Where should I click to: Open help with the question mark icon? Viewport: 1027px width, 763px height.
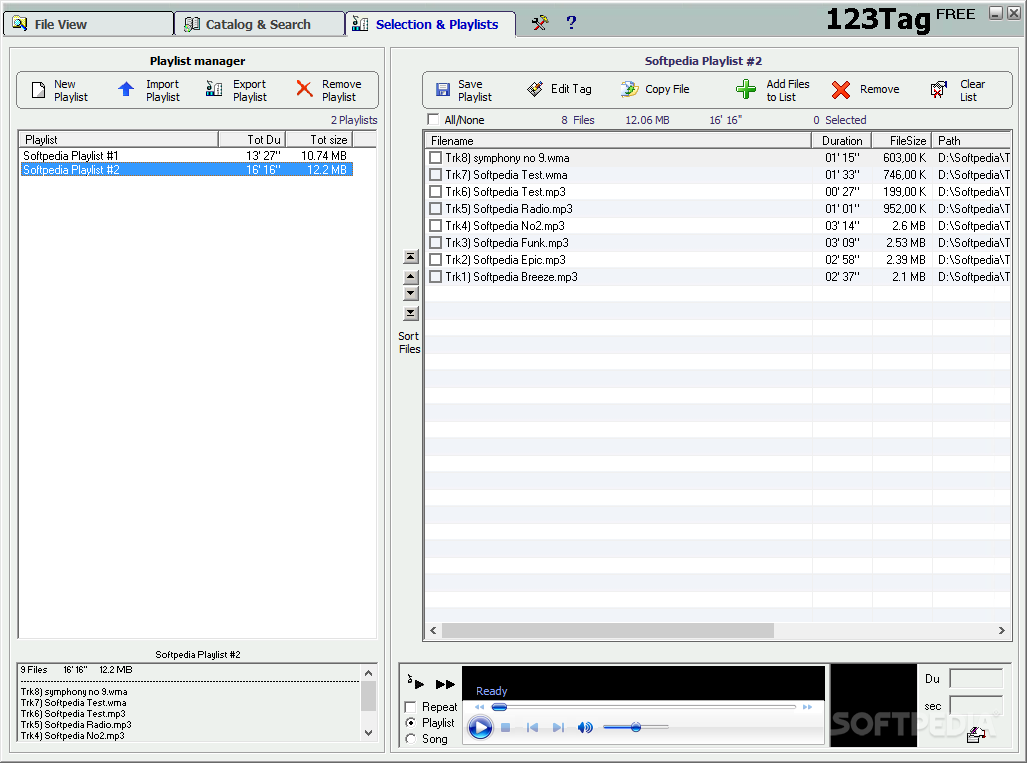click(x=571, y=23)
